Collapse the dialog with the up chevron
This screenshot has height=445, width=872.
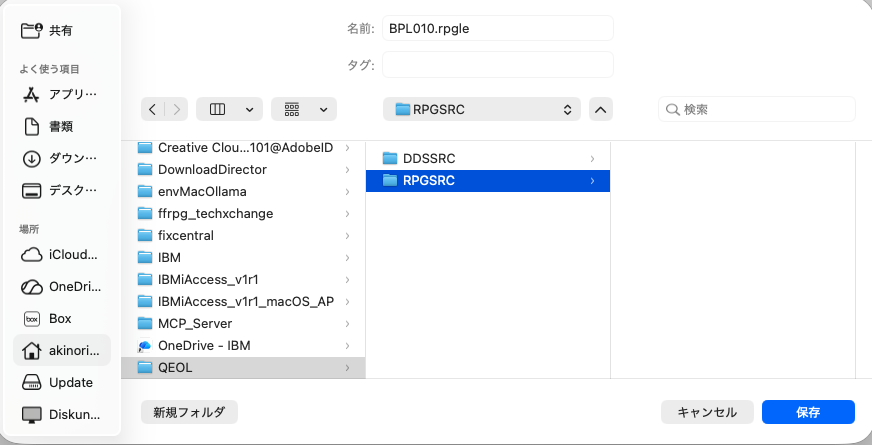tap(601, 110)
